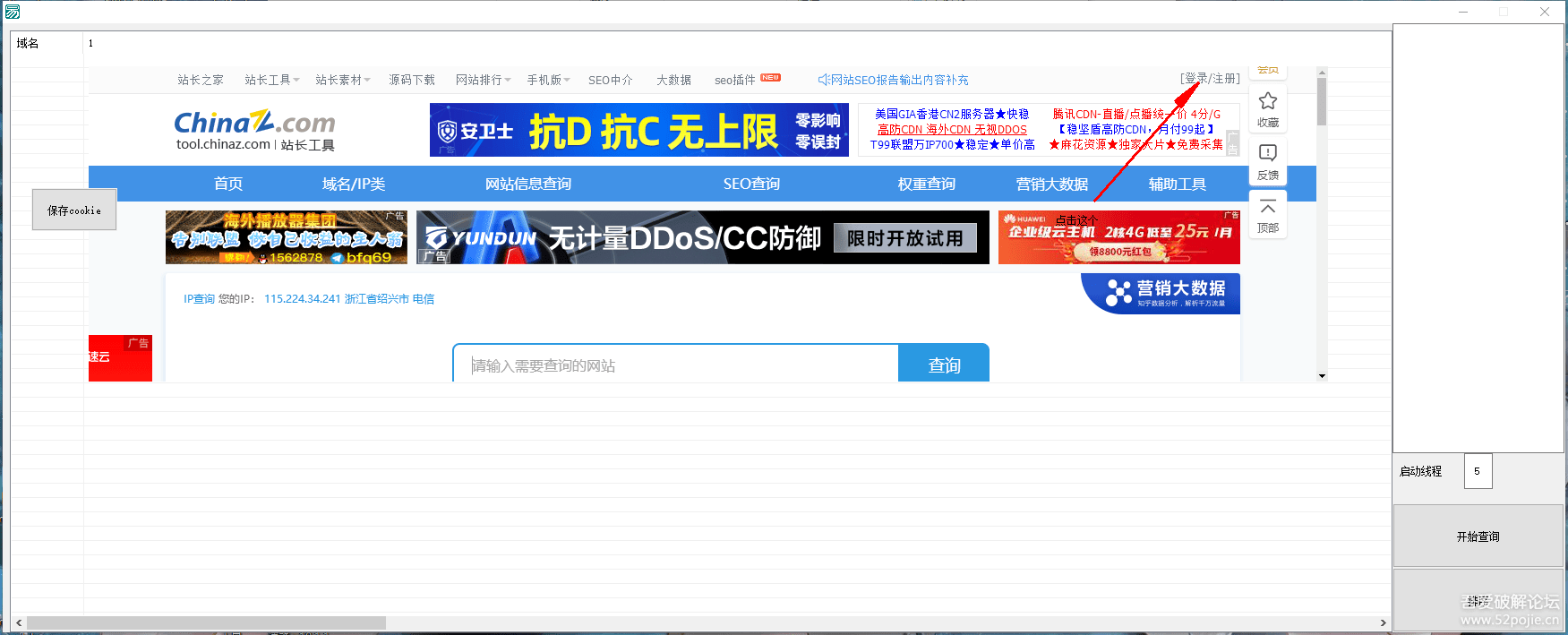1568x635 pixels.
Task: Open 营销大数据 in the blue navigation bar
Action: tap(1052, 184)
